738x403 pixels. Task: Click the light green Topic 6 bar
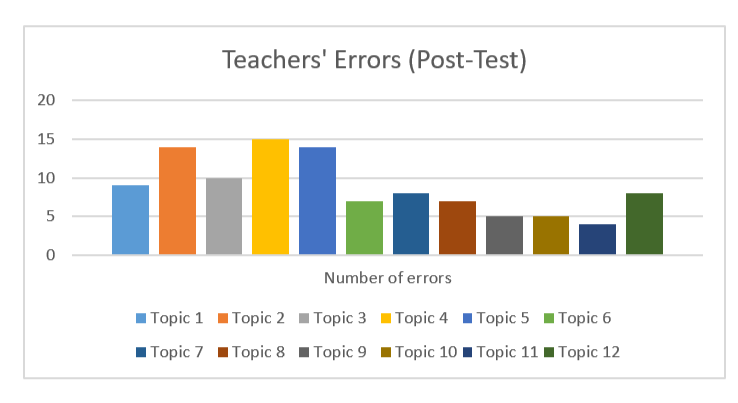[x=364, y=228]
